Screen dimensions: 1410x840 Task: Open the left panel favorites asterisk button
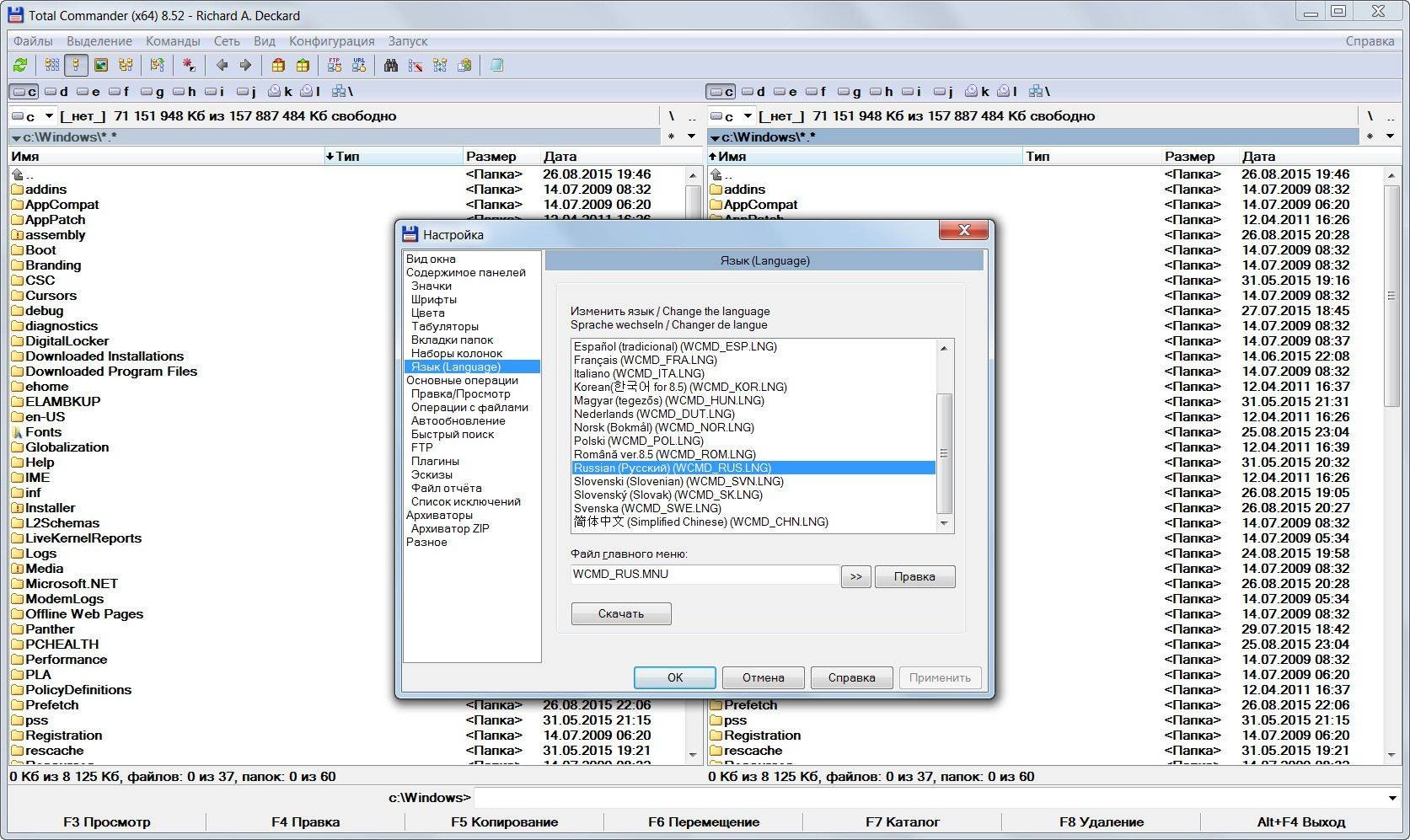(x=671, y=136)
